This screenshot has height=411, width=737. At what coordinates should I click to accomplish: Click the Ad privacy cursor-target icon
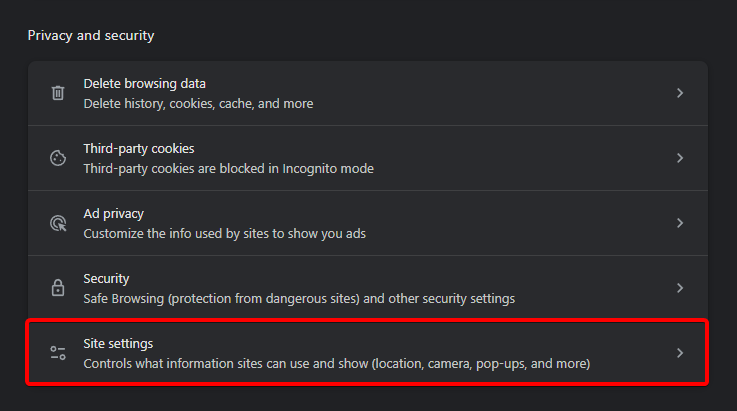click(58, 223)
